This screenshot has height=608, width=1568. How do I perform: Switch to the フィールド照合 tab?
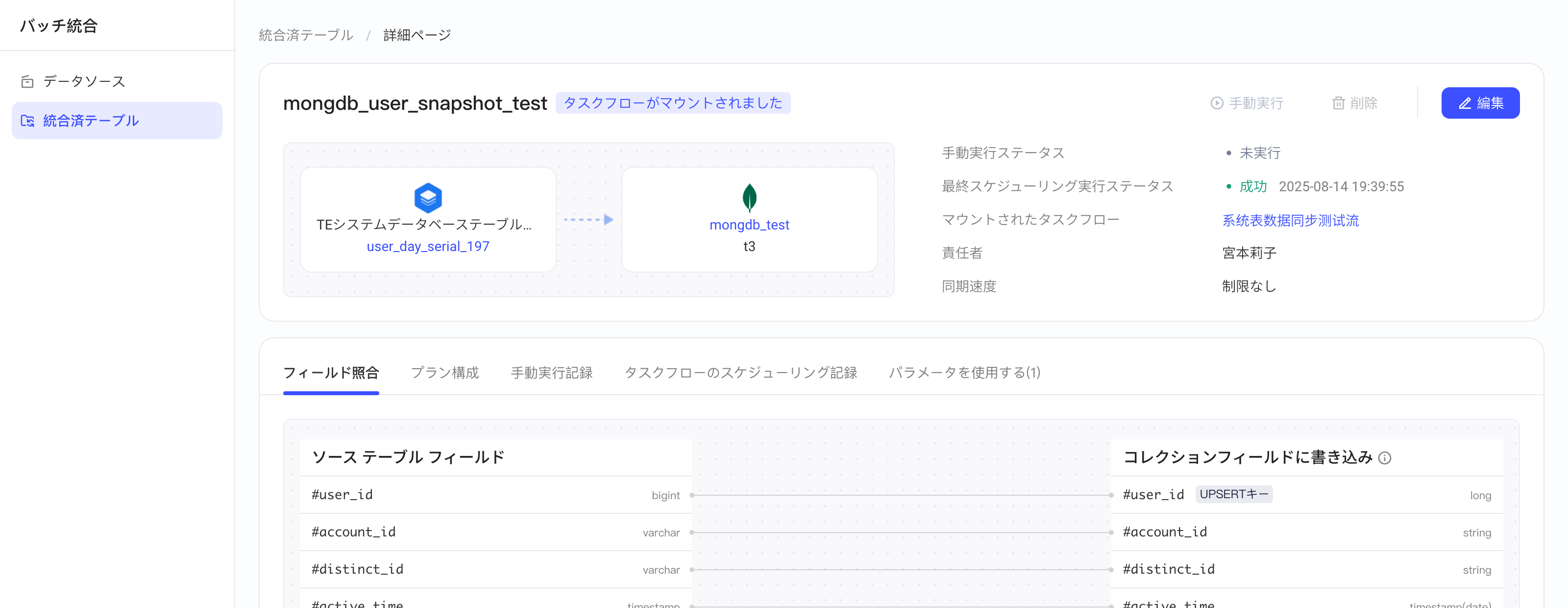point(331,372)
